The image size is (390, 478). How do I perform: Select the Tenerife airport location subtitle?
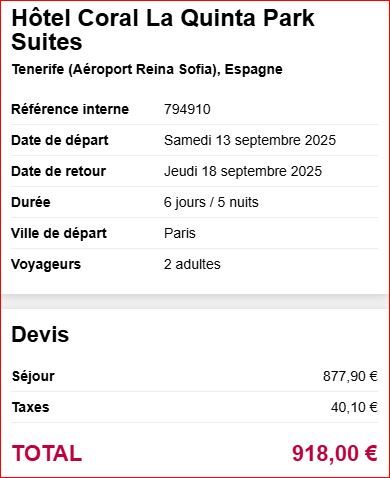(147, 70)
